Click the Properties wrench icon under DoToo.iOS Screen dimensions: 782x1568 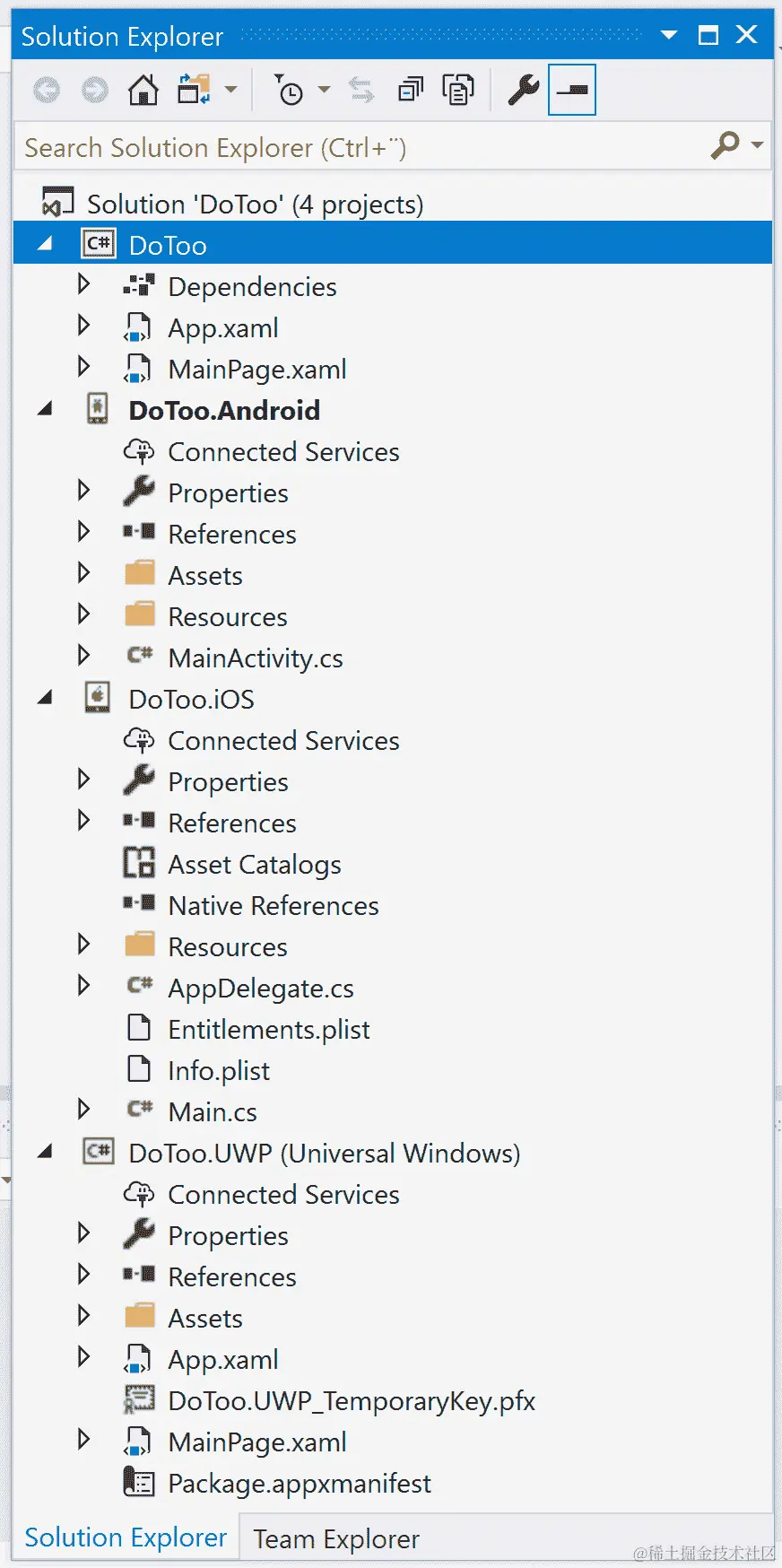(139, 780)
